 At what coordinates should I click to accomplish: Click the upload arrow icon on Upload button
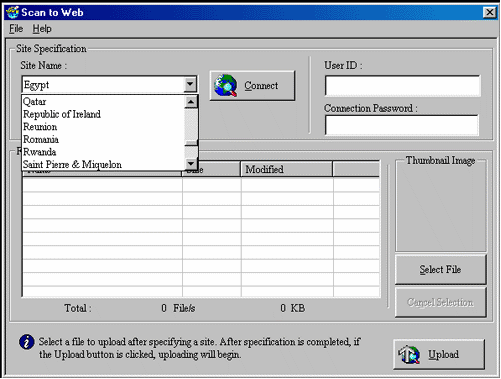409,354
